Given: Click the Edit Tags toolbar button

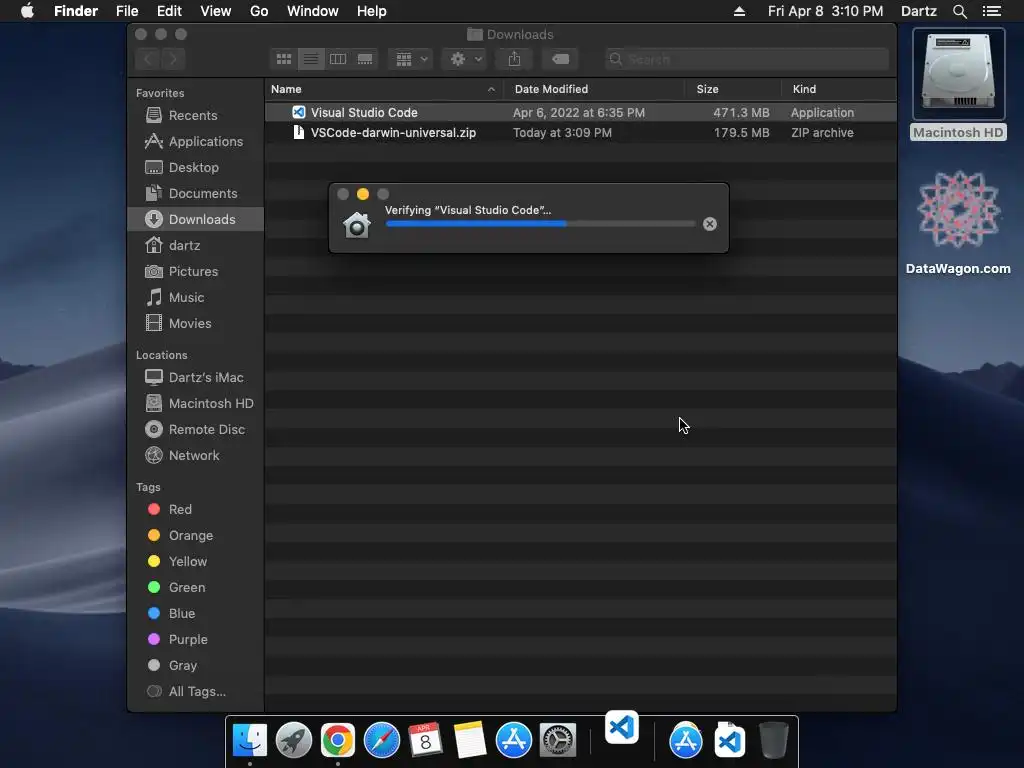Looking at the screenshot, I should coord(560,59).
